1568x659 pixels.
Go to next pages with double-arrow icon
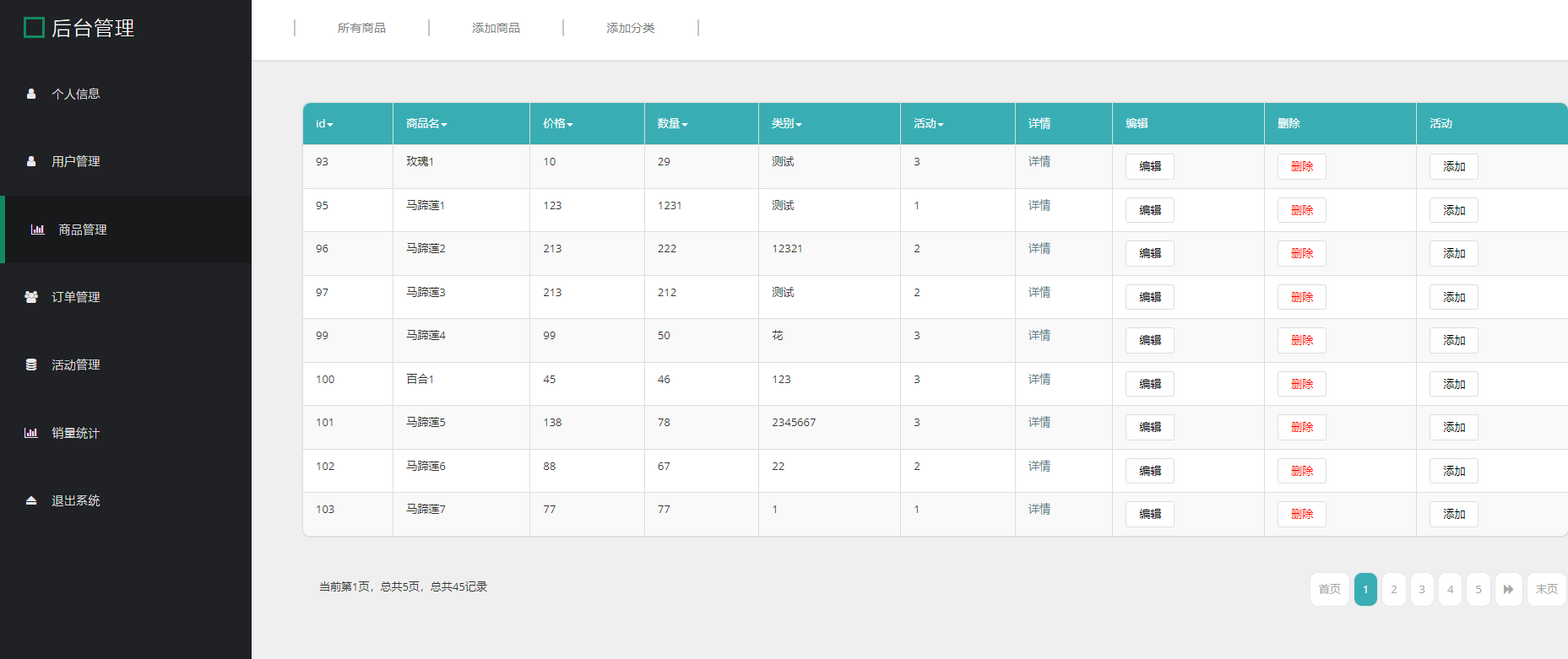[1508, 589]
